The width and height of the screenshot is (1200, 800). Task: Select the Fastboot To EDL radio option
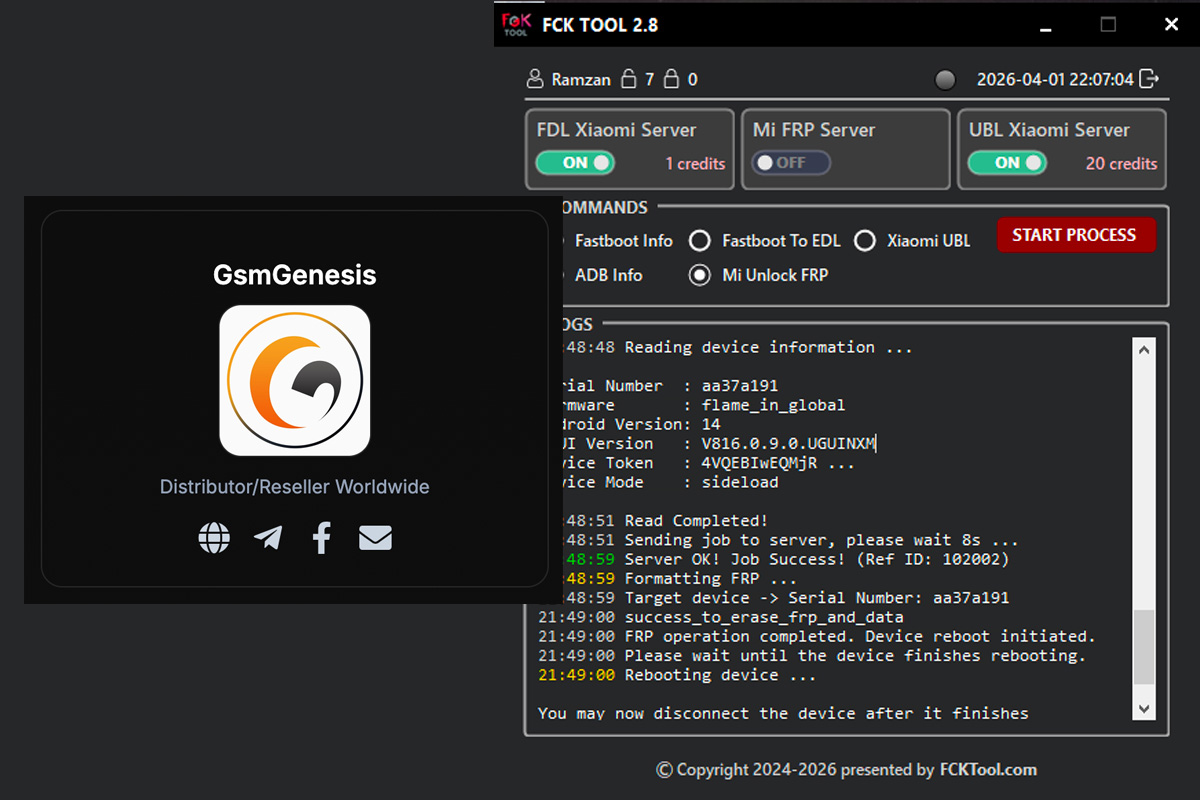point(700,241)
